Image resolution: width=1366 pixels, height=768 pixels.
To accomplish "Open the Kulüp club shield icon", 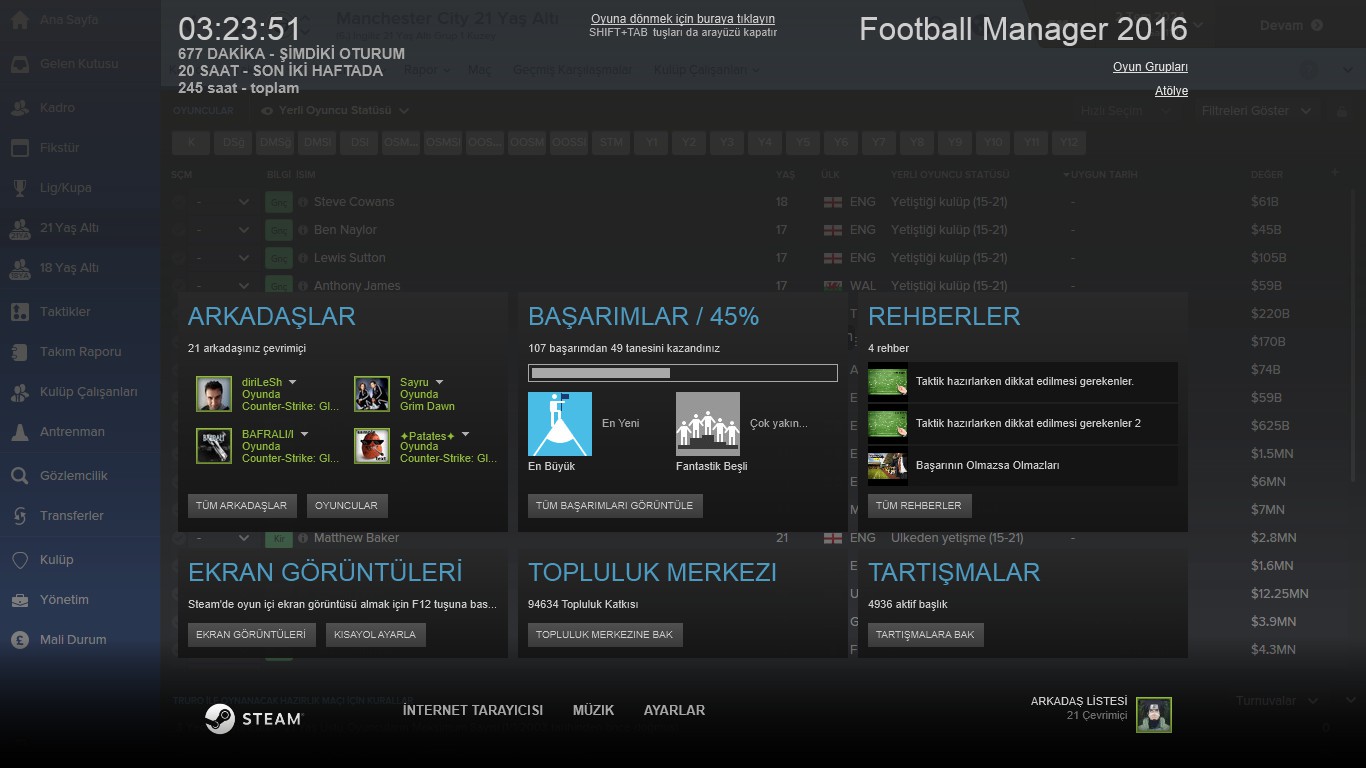I will point(20,560).
